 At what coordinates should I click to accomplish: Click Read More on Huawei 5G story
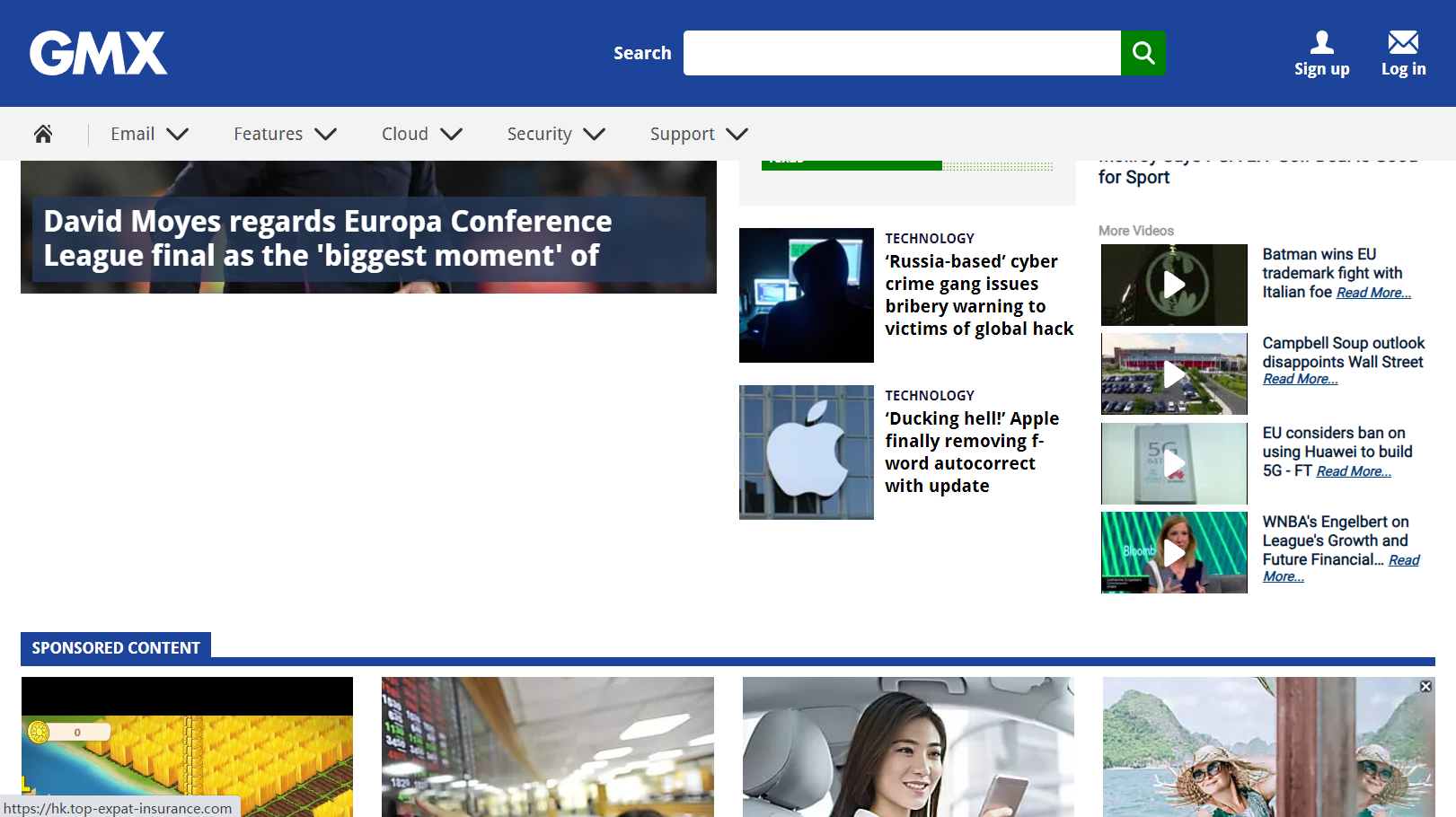[x=1354, y=471]
